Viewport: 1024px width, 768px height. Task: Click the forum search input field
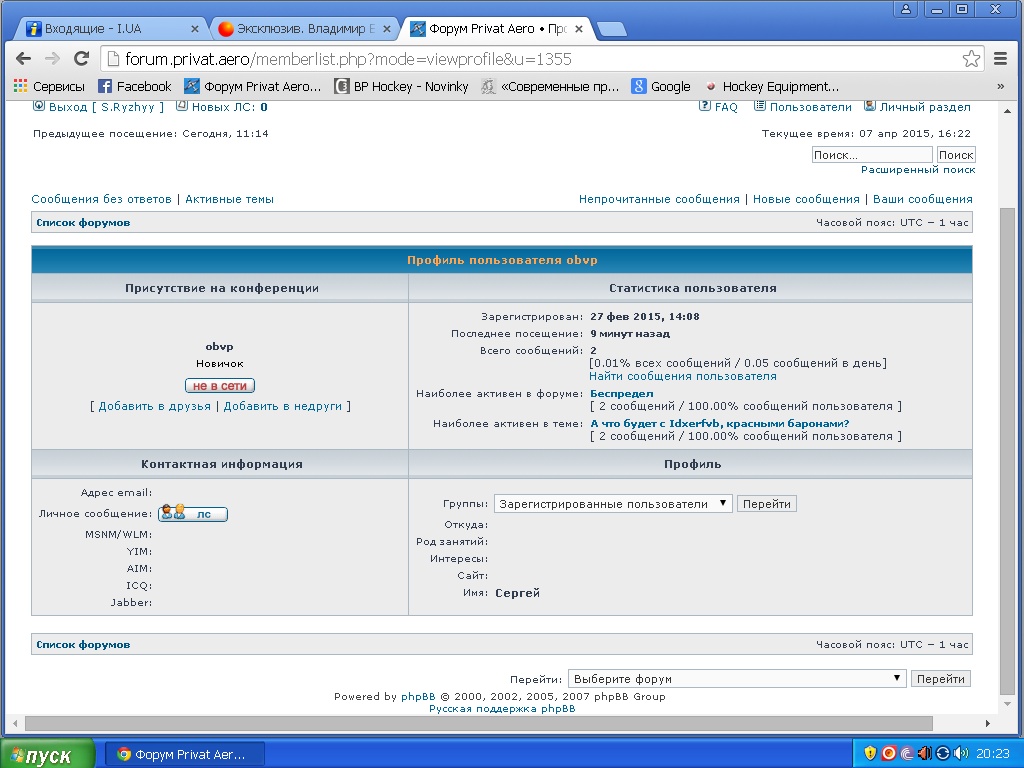[x=871, y=155]
